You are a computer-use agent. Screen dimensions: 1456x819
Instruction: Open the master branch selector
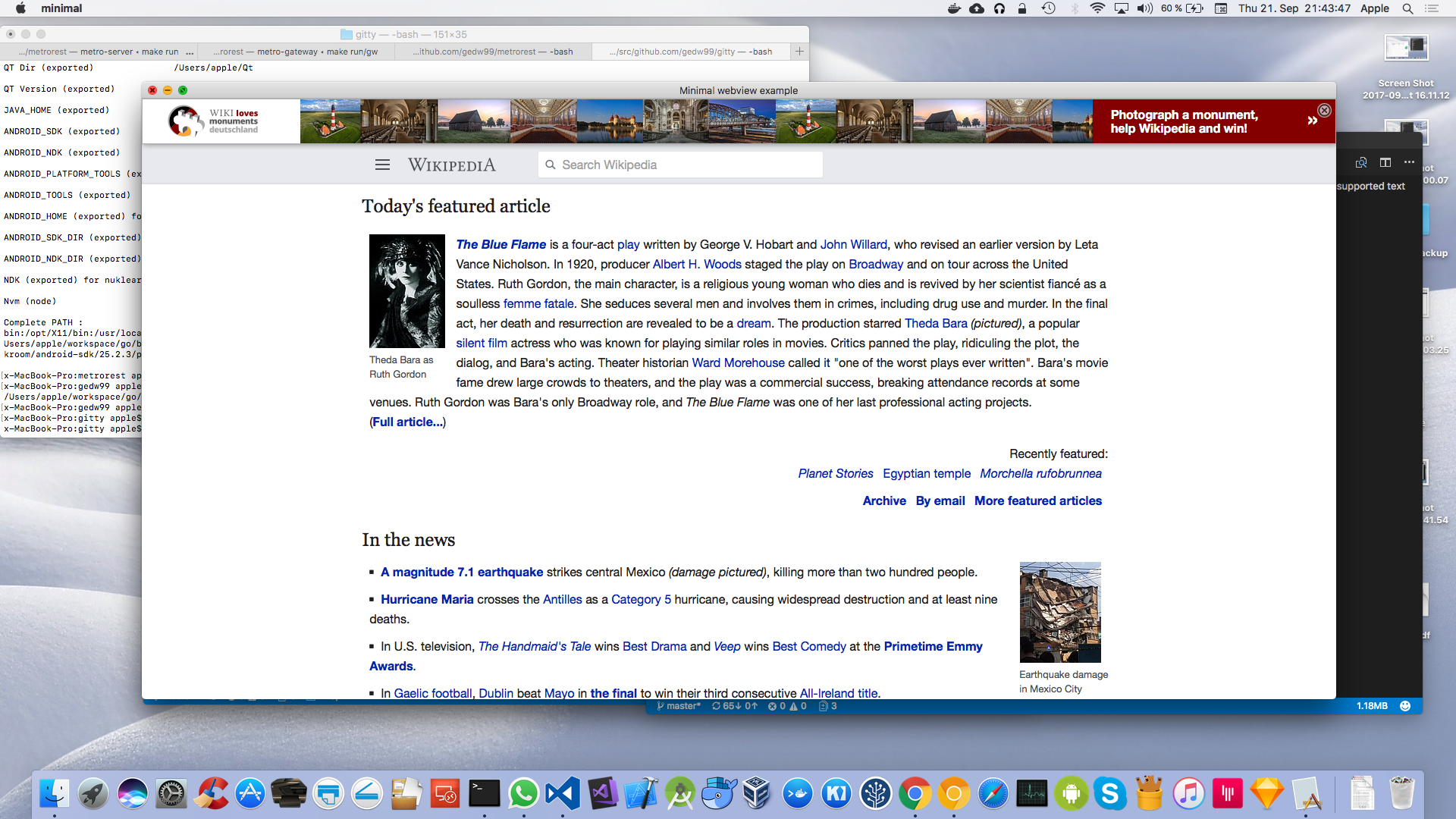(x=679, y=706)
